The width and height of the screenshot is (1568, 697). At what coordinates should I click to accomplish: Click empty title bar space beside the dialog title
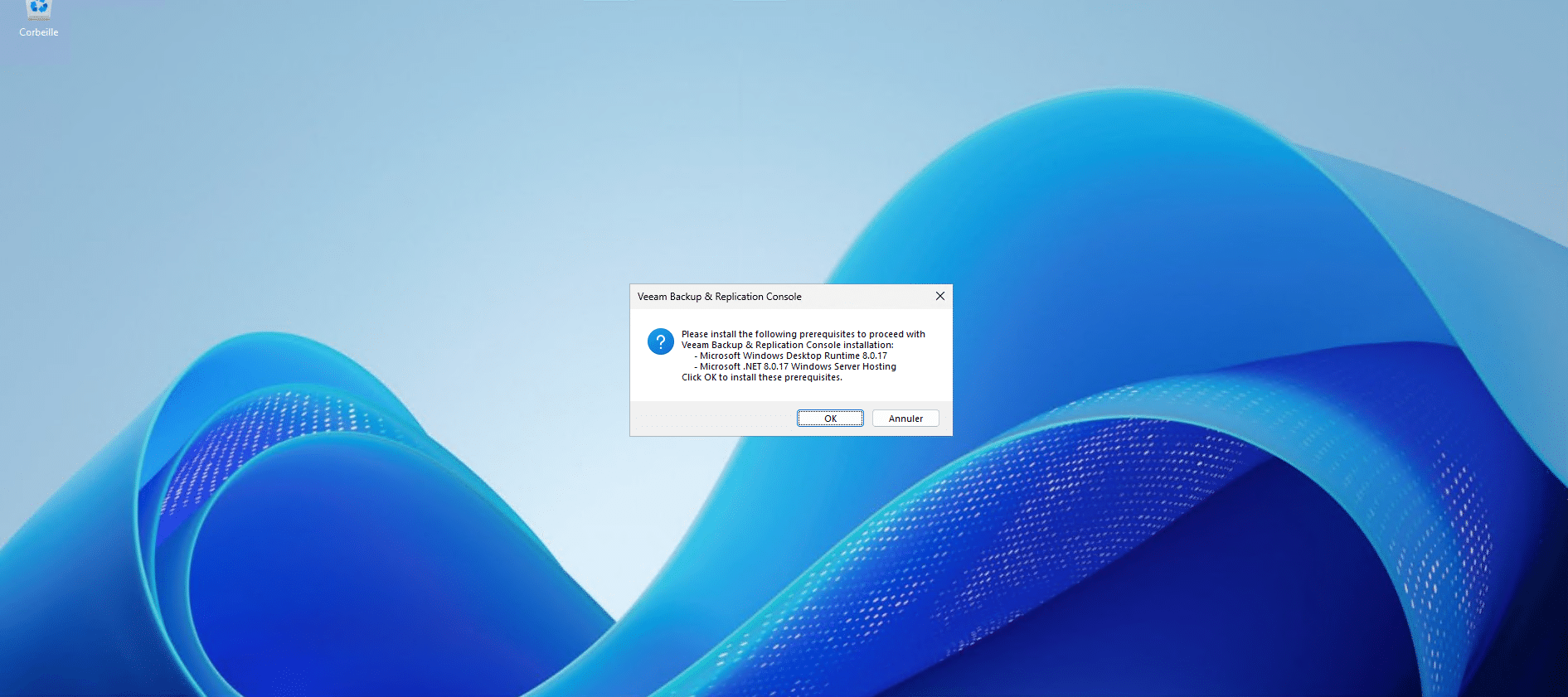tap(867, 297)
